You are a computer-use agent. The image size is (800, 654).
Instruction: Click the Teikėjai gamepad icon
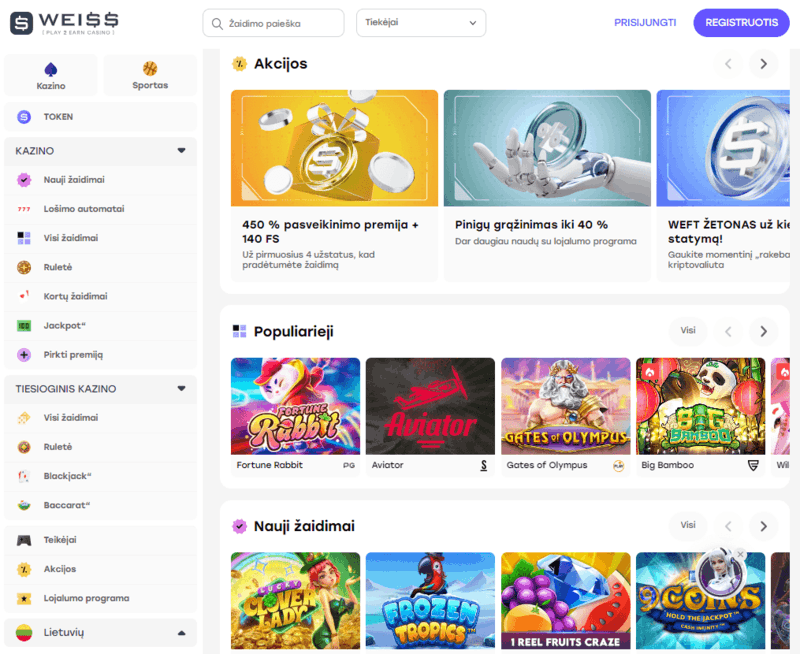pos(24,540)
